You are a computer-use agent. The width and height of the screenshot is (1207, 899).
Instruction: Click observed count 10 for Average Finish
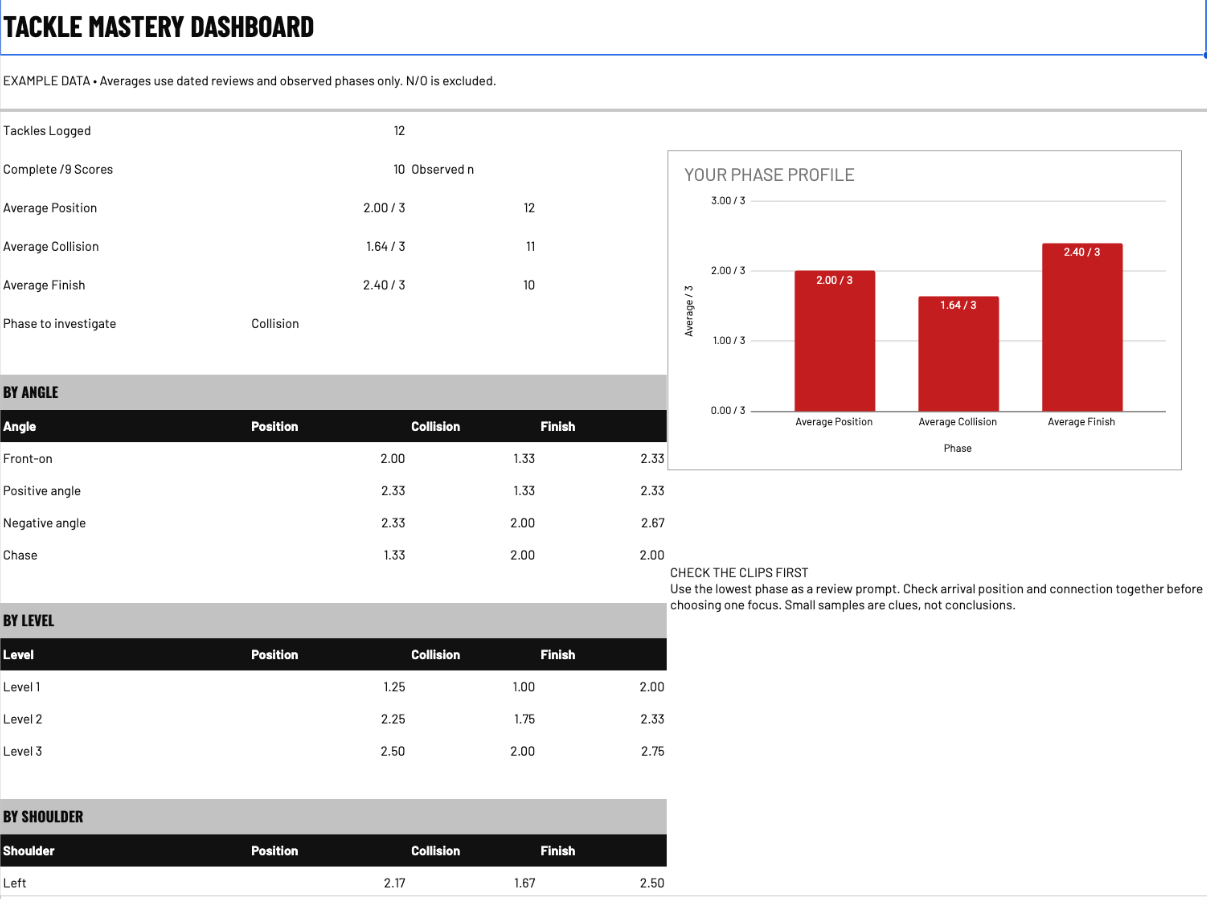[529, 286]
